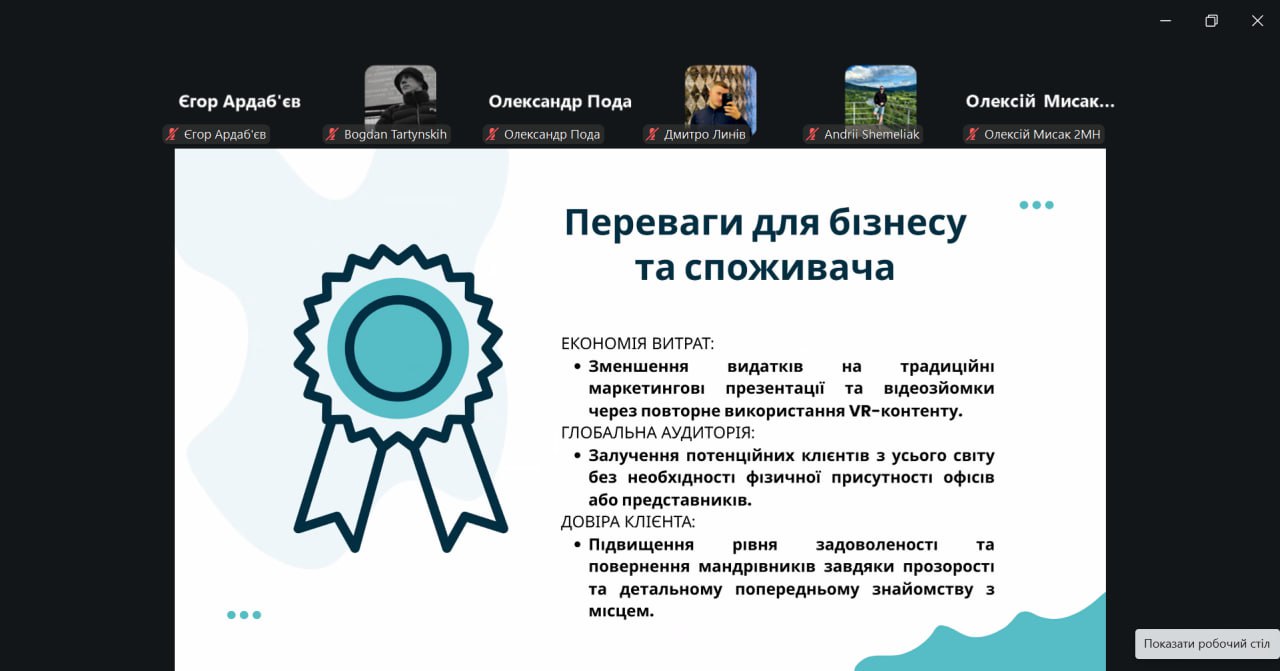This screenshot has height=671, width=1280.
Task: Select the large Єгор Ардаб'єв participant name
Action: 240,102
